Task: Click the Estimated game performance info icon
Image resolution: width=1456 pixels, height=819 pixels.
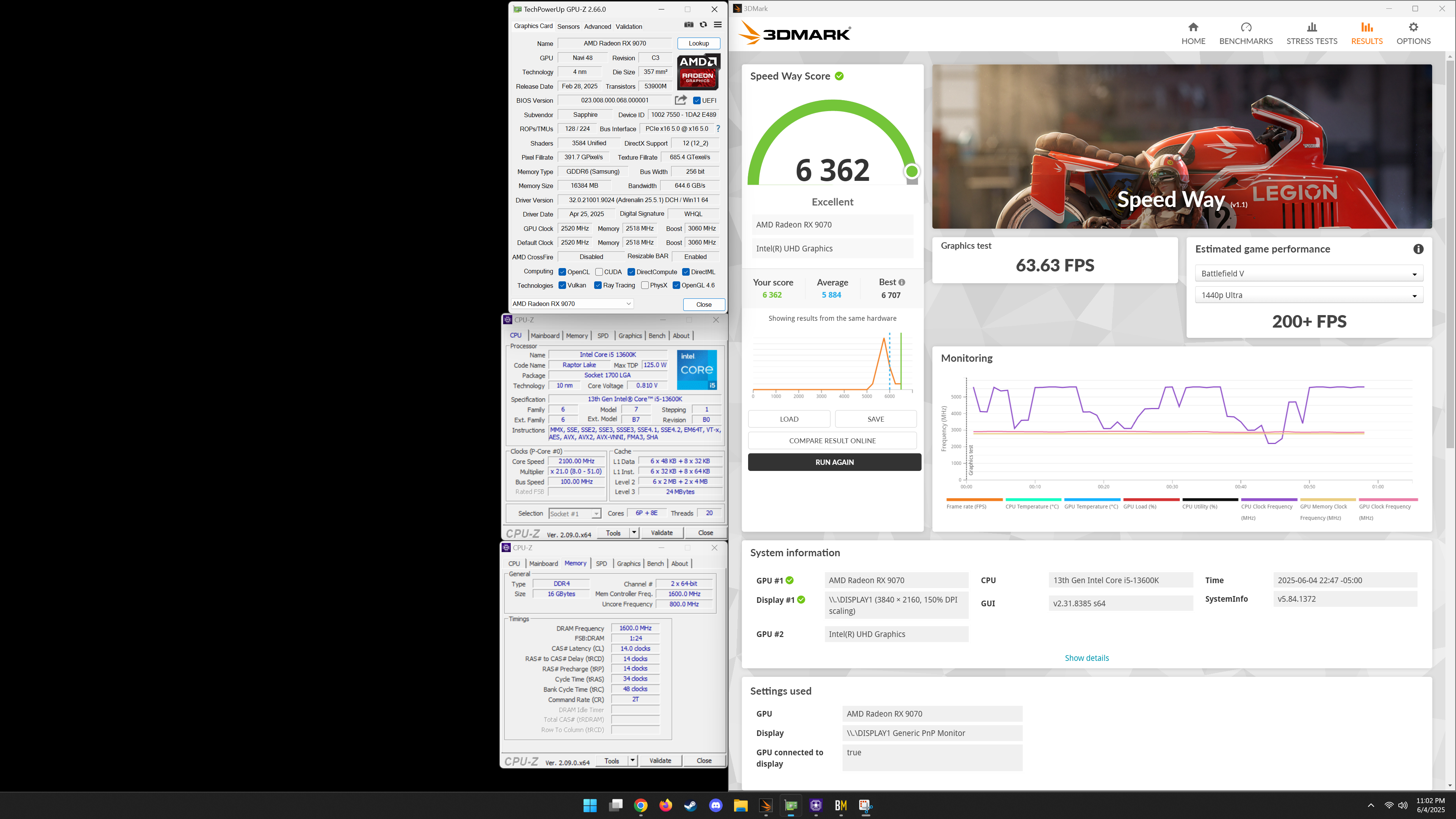Action: tap(1418, 249)
